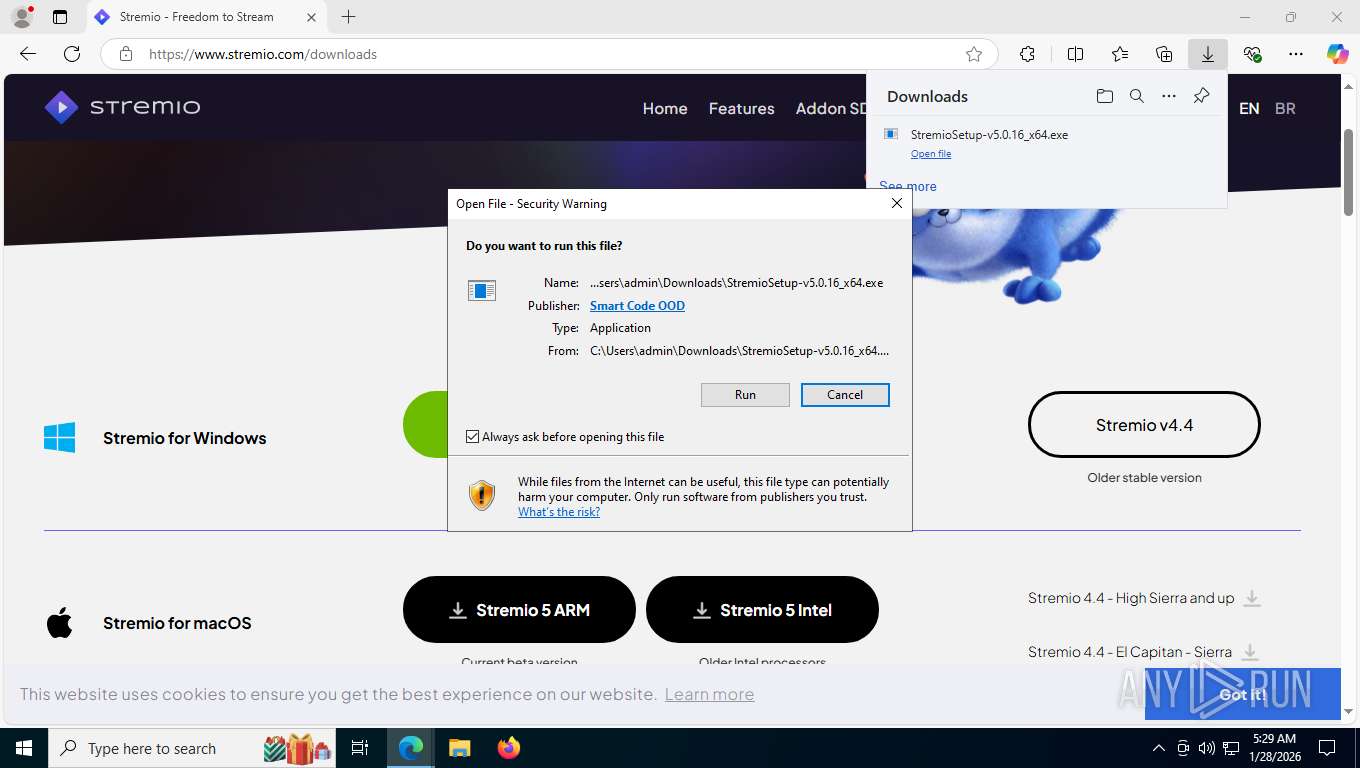This screenshot has width=1360, height=768.
Task: Switch site language to EN
Action: [1249, 109]
